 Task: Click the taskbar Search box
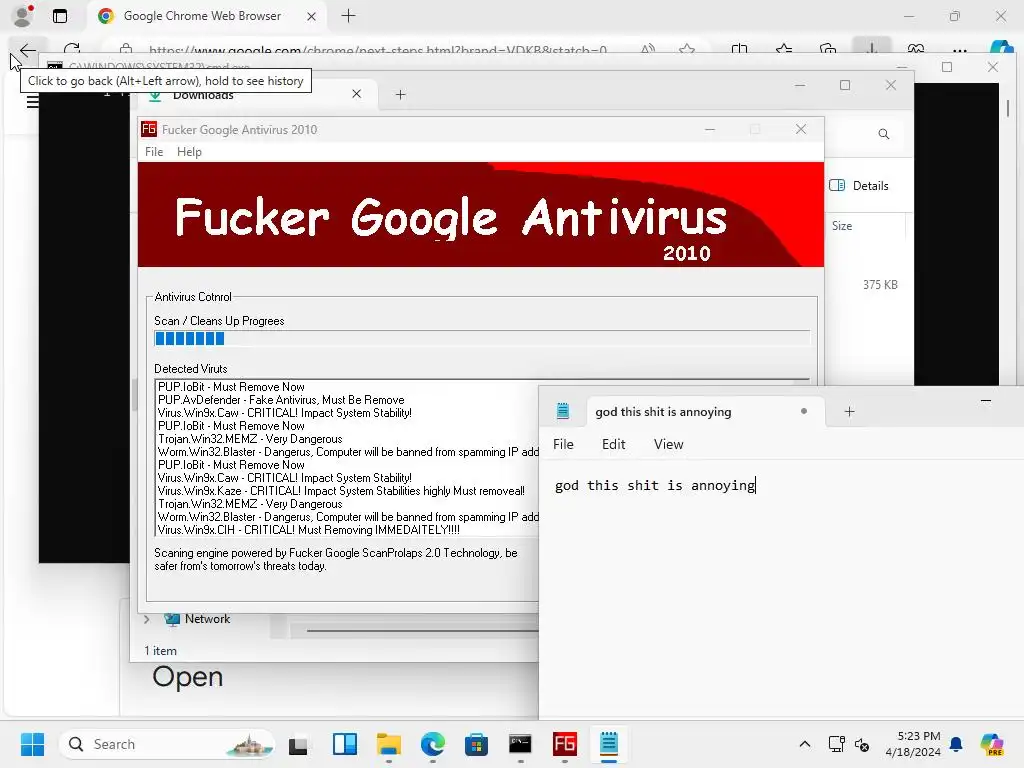[167, 744]
